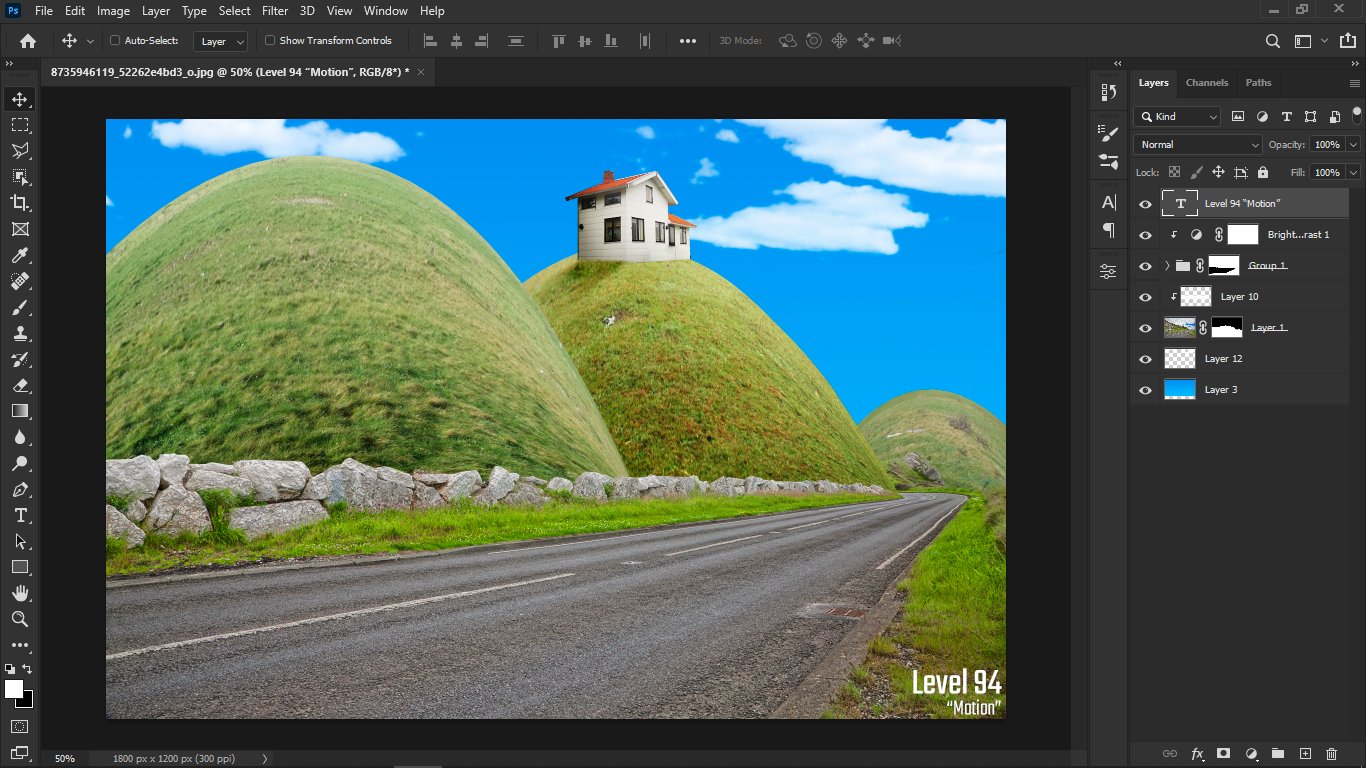Switch to the Channels tab

point(1206,83)
